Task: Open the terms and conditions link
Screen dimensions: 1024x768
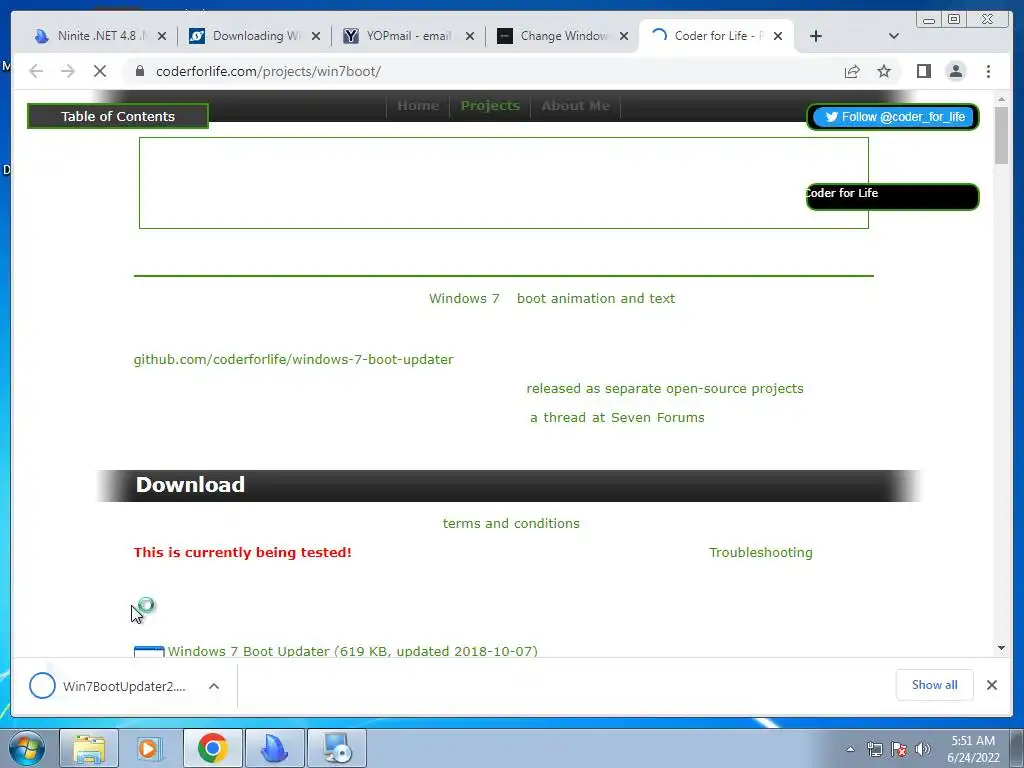Action: (x=511, y=524)
